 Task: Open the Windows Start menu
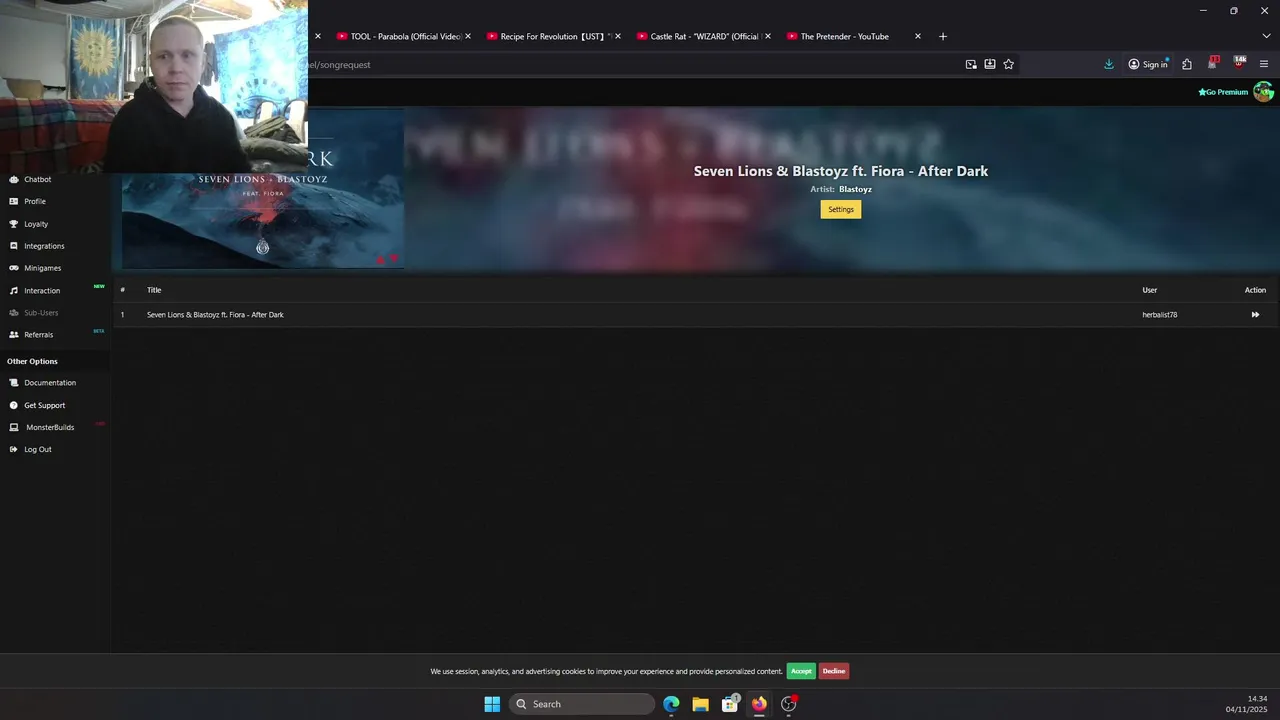(492, 704)
